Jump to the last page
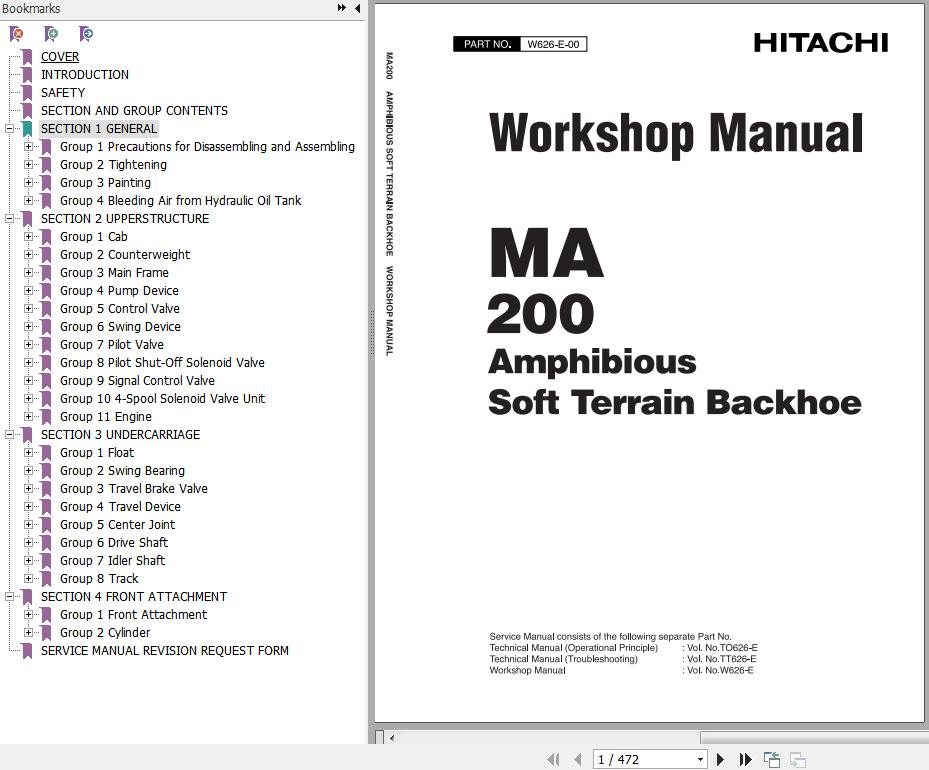 click(745, 759)
